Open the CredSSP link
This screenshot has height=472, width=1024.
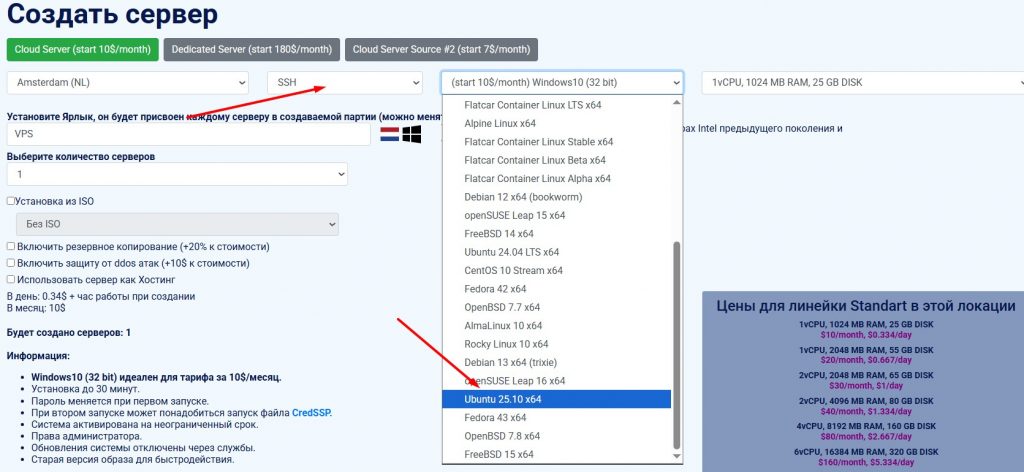311,412
